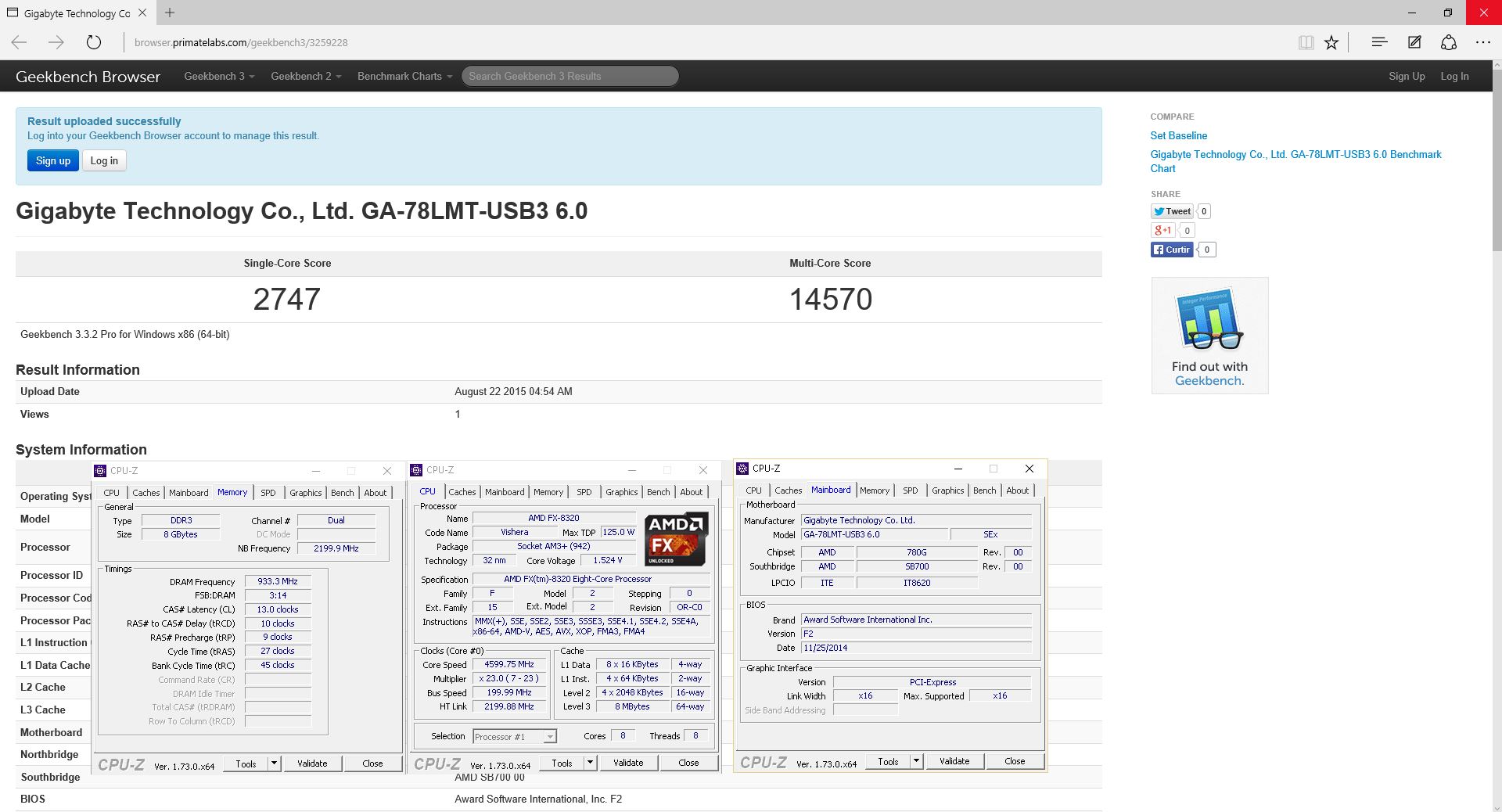The height and width of the screenshot is (812, 1502).
Task: Click the Log in button in notice
Action: coord(104,160)
